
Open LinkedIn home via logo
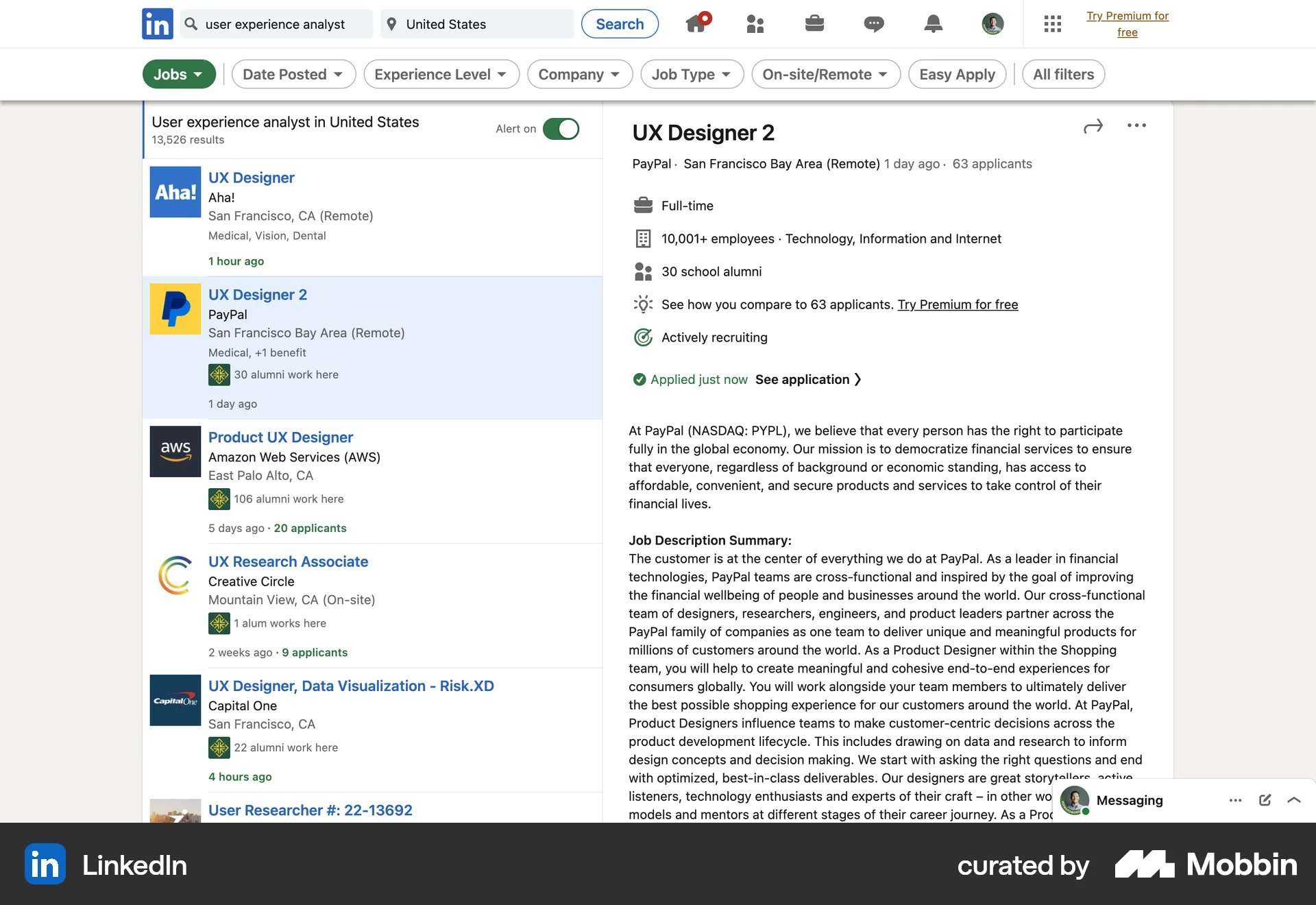point(157,23)
